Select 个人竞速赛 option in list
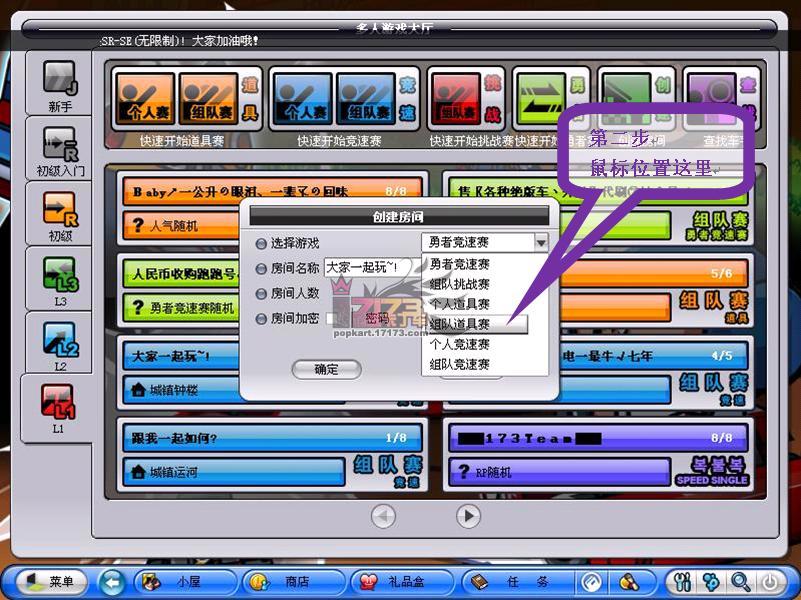The height and width of the screenshot is (600, 801). coord(460,344)
